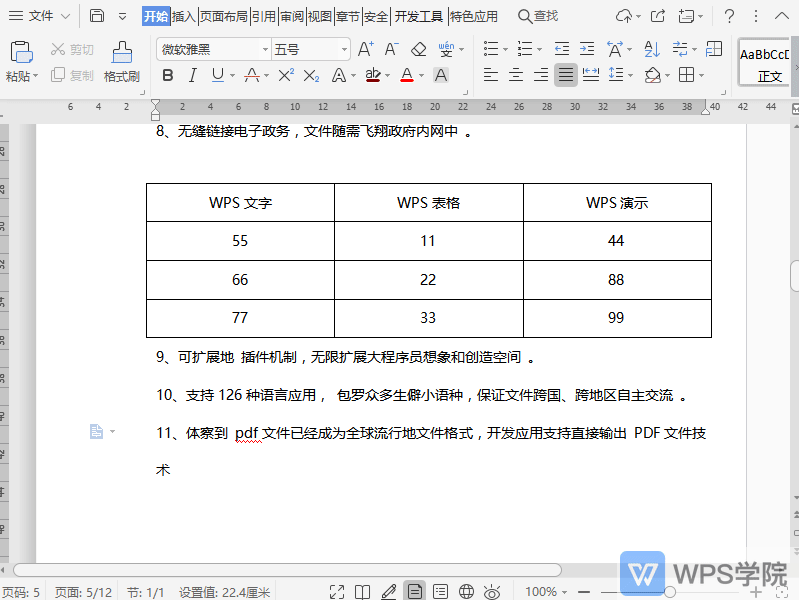Toggle subscript X₂ formatting

pos(311,76)
